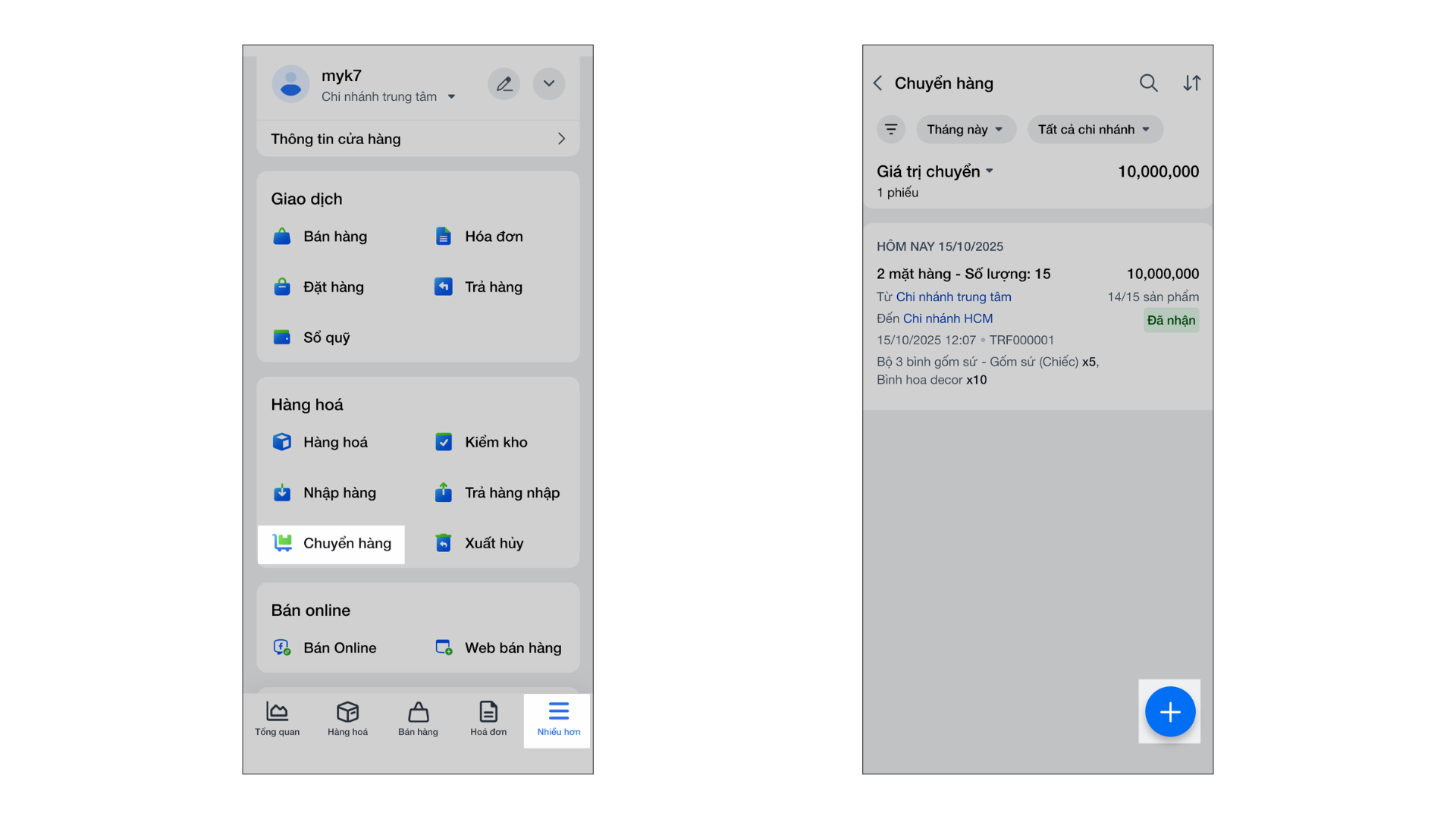The height and width of the screenshot is (819, 1456).
Task: Go back from Chuyển hàng screen
Action: 878,83
